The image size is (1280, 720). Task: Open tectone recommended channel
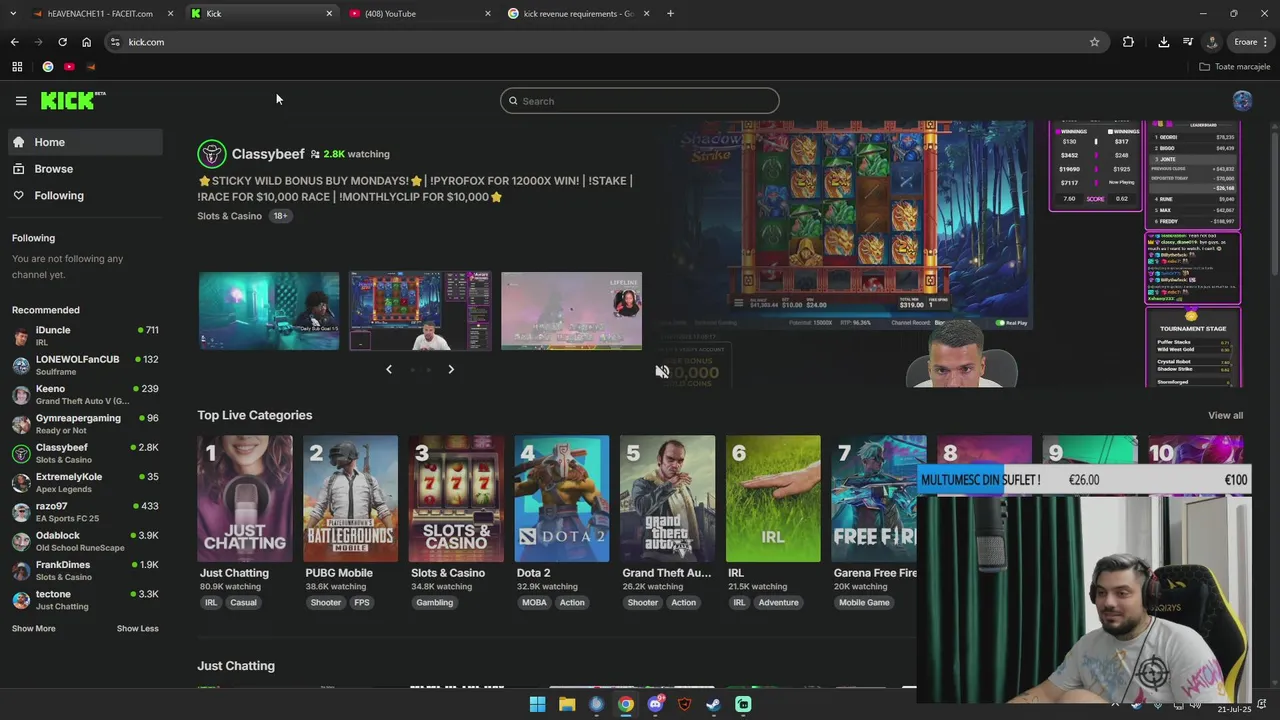tap(85, 600)
